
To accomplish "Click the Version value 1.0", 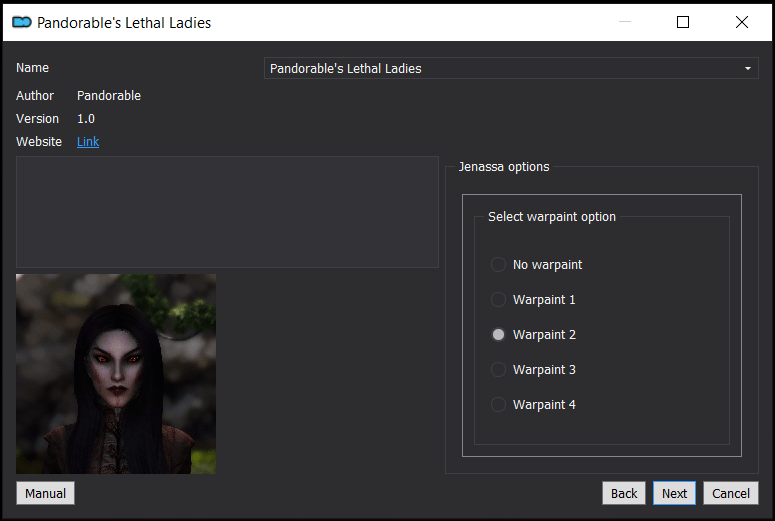I will pyautogui.click(x=86, y=119).
